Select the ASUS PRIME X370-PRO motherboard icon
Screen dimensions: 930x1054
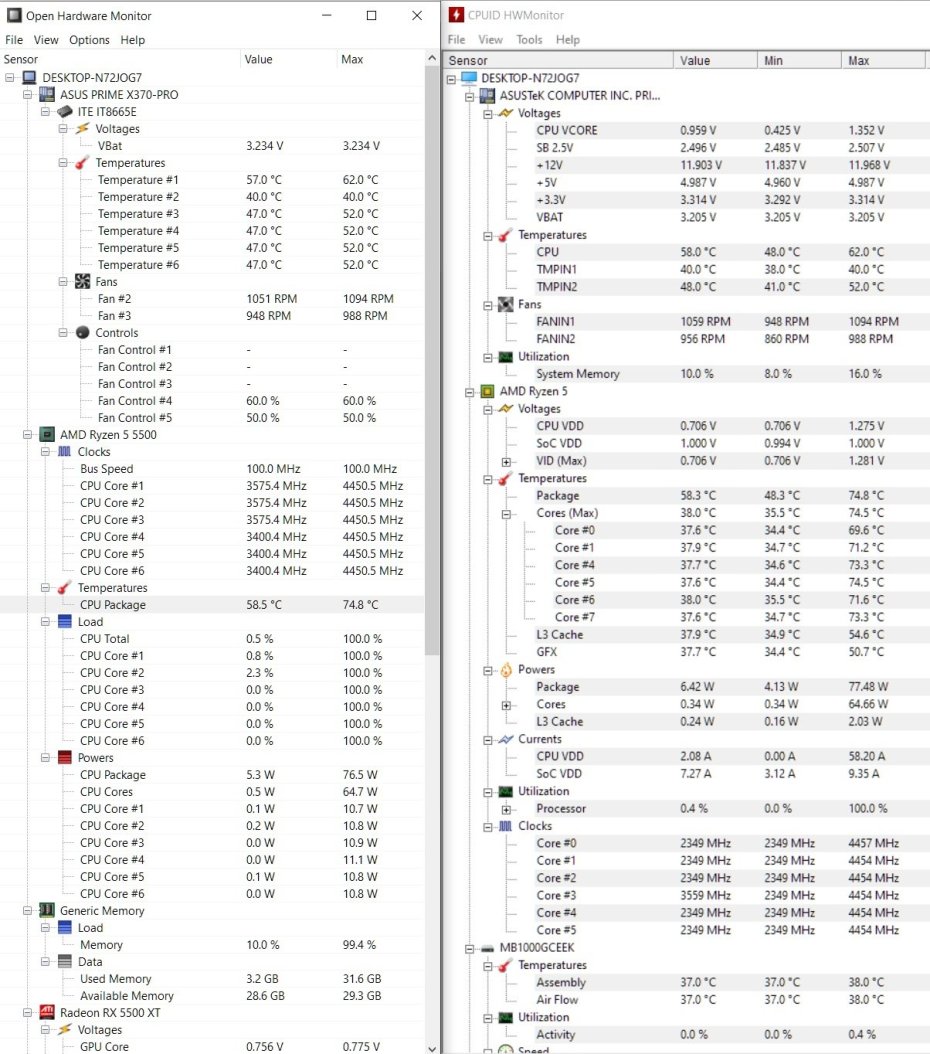pyautogui.click(x=47, y=95)
